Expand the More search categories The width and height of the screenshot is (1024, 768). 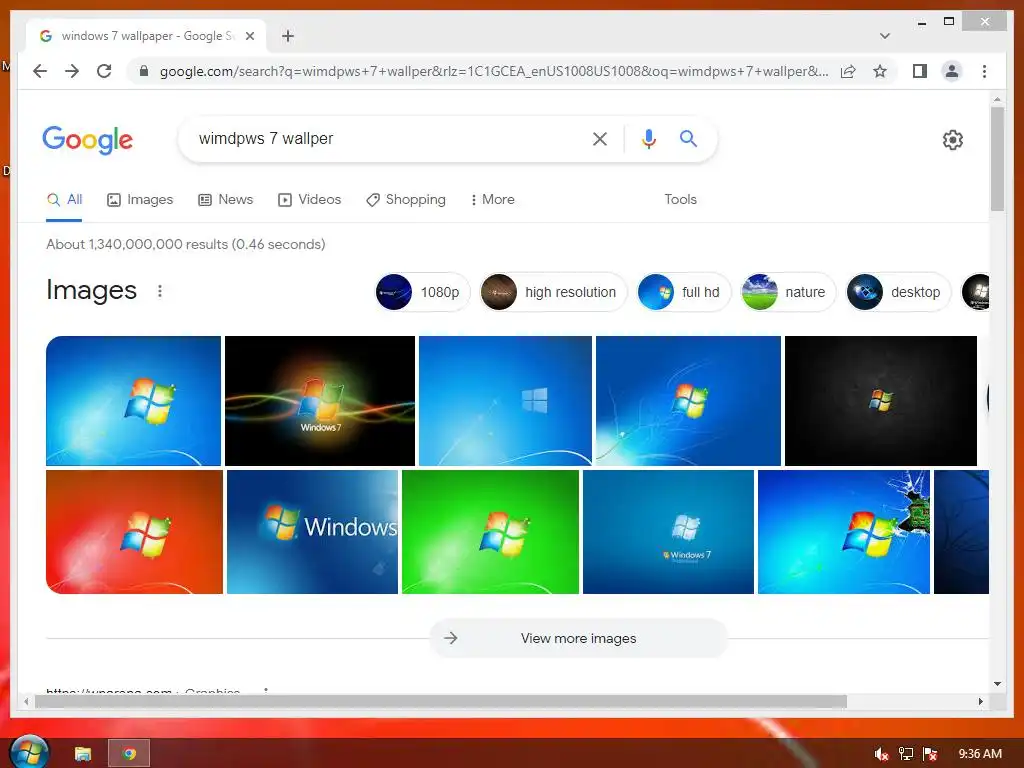492,200
